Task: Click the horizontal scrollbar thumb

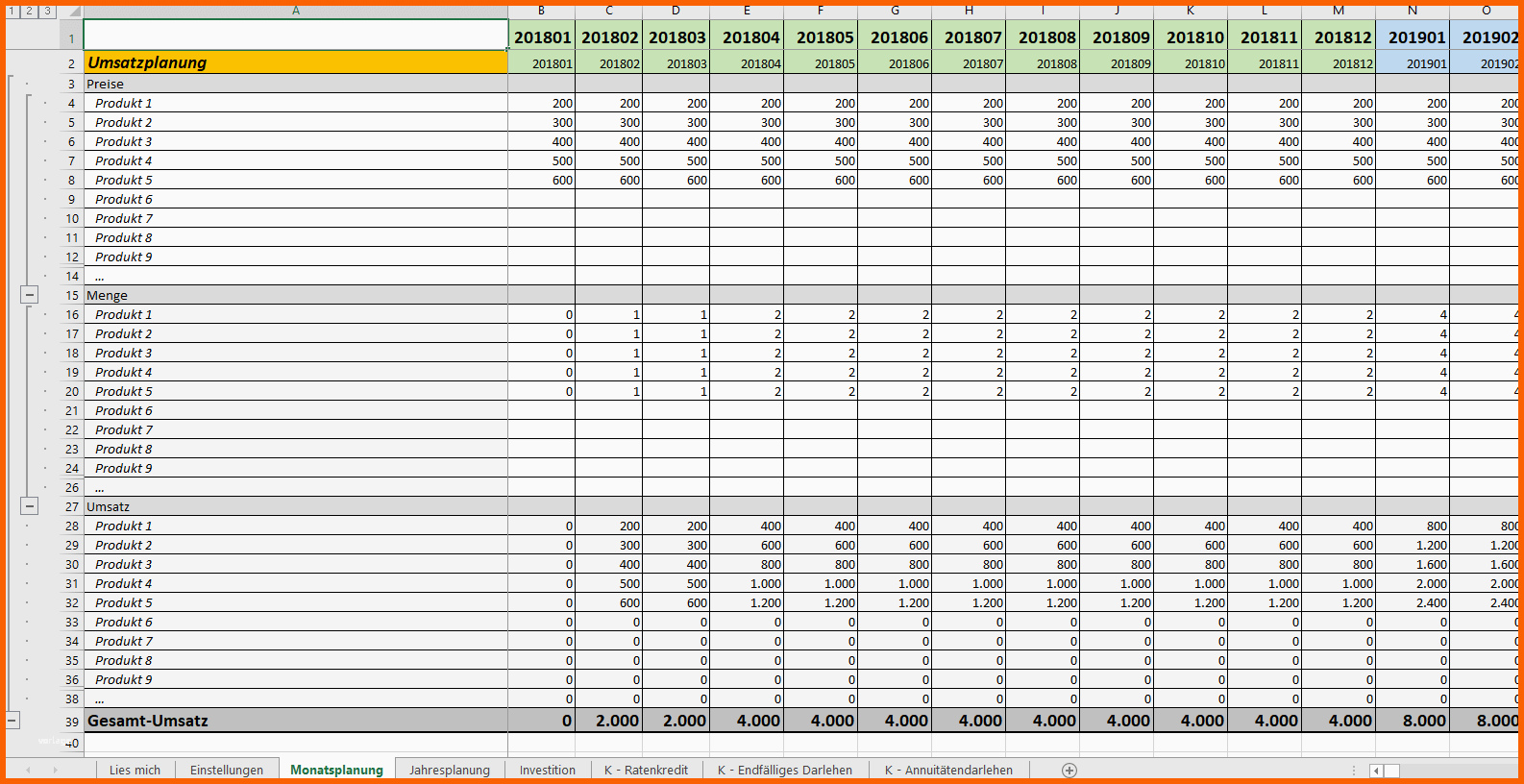Action: tap(1391, 771)
